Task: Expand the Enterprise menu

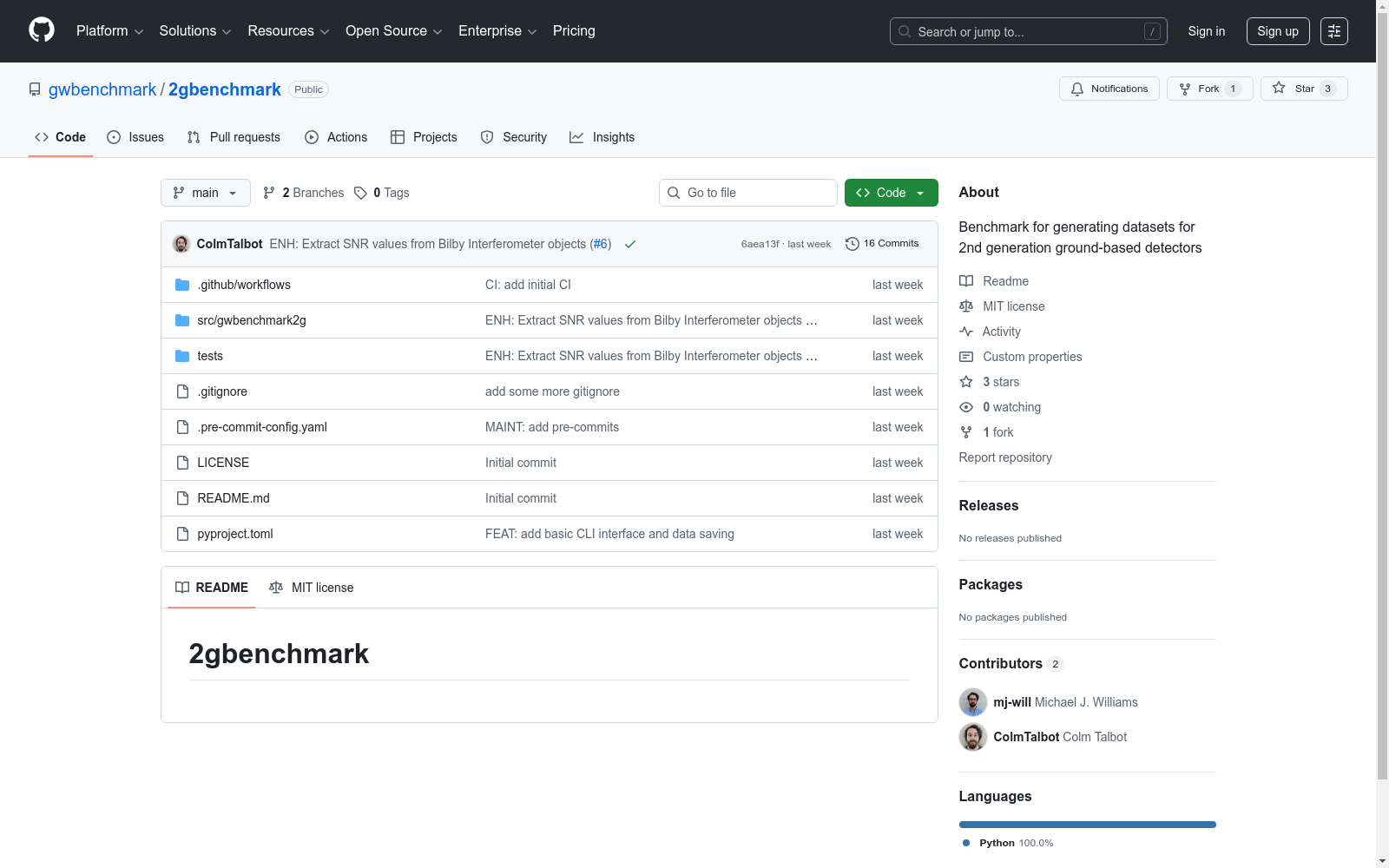Action: pos(497,31)
